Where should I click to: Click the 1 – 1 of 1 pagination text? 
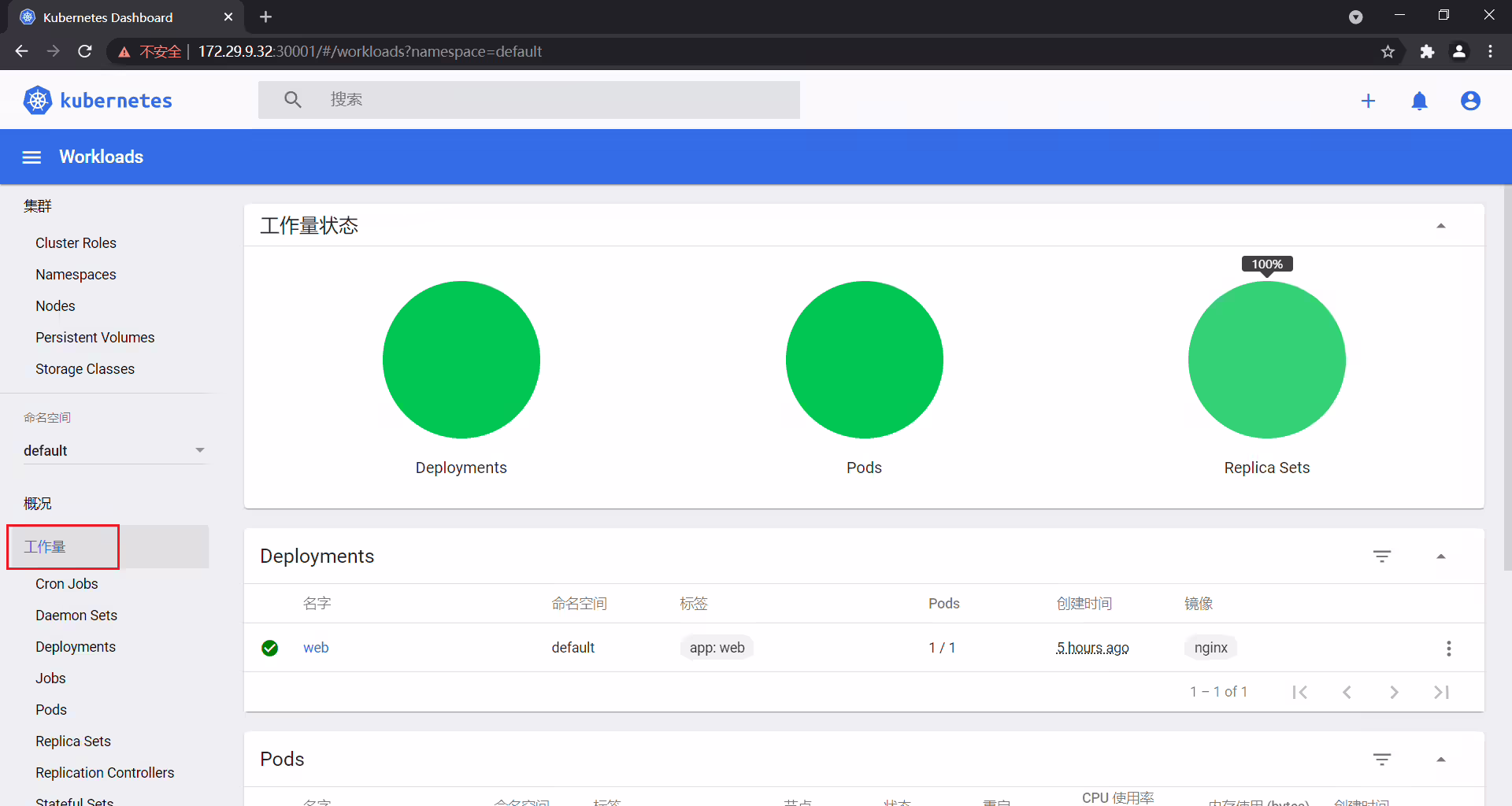1218,692
